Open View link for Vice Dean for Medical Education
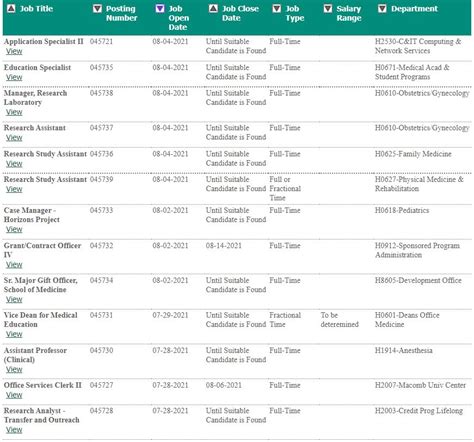The height and width of the screenshot is (442, 474). pos(14,334)
